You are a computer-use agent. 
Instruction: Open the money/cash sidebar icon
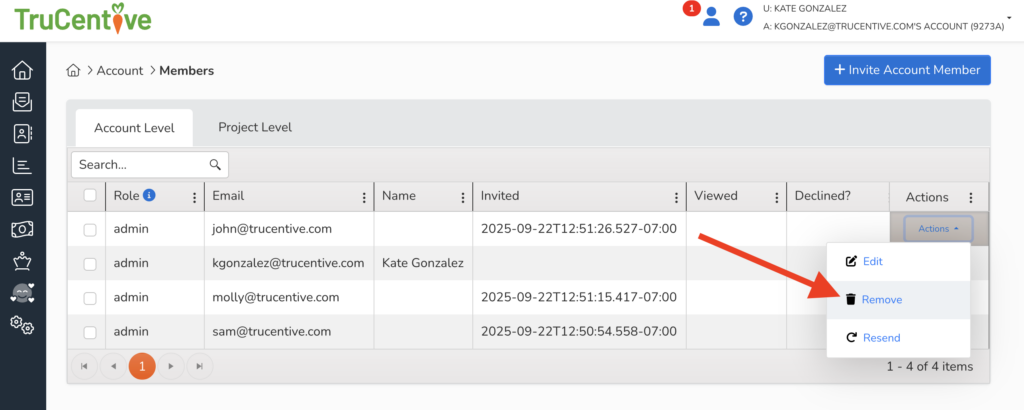coord(22,230)
